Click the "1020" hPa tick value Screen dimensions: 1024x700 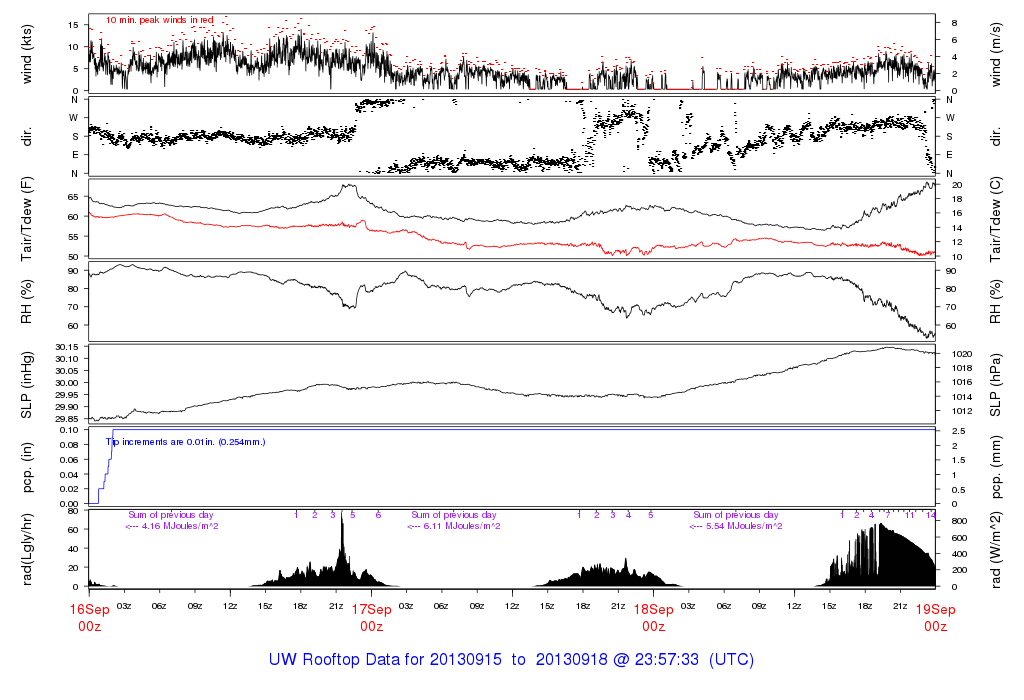(x=963, y=354)
